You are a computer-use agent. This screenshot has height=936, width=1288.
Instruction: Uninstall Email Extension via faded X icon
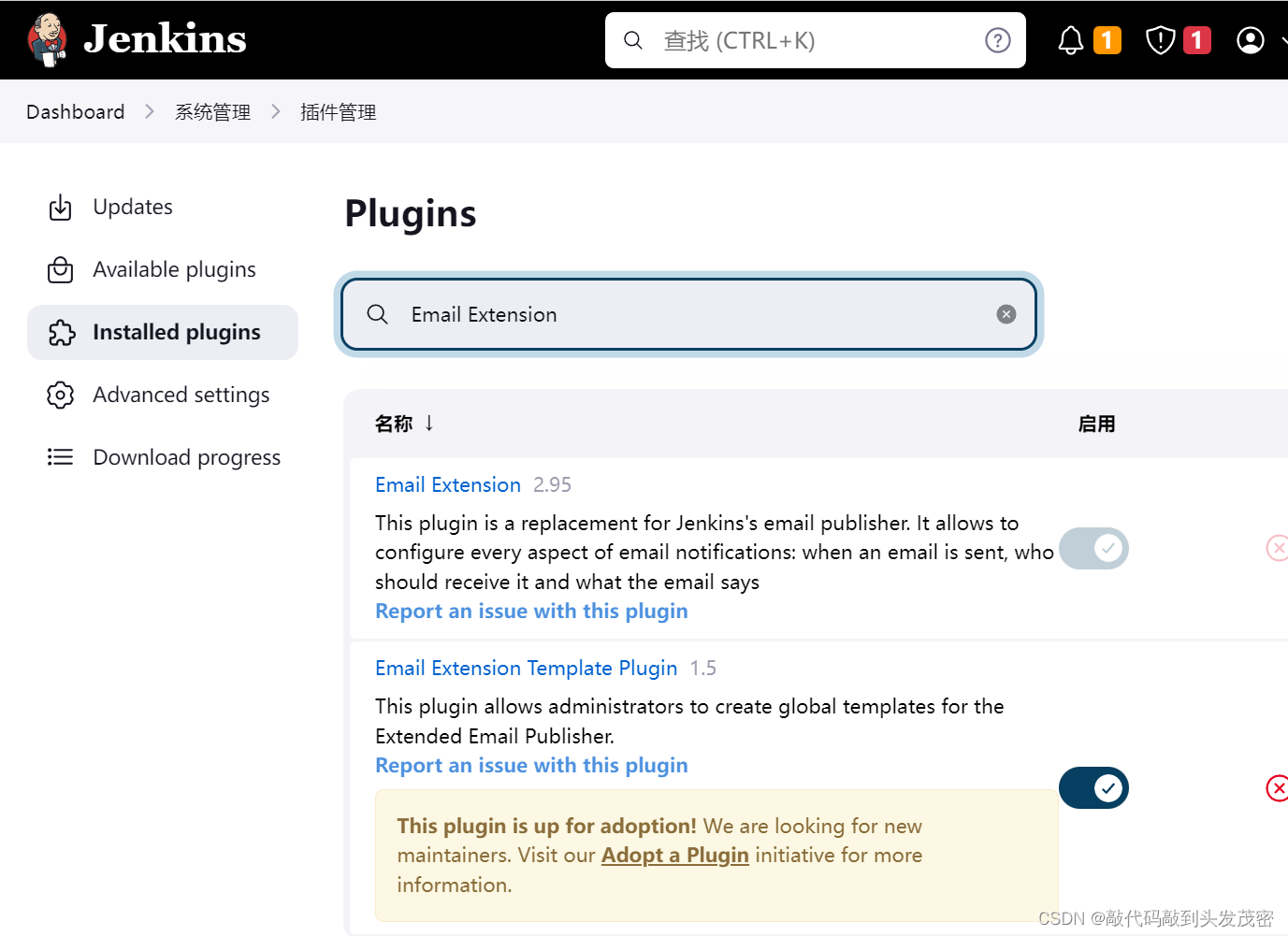[1277, 548]
